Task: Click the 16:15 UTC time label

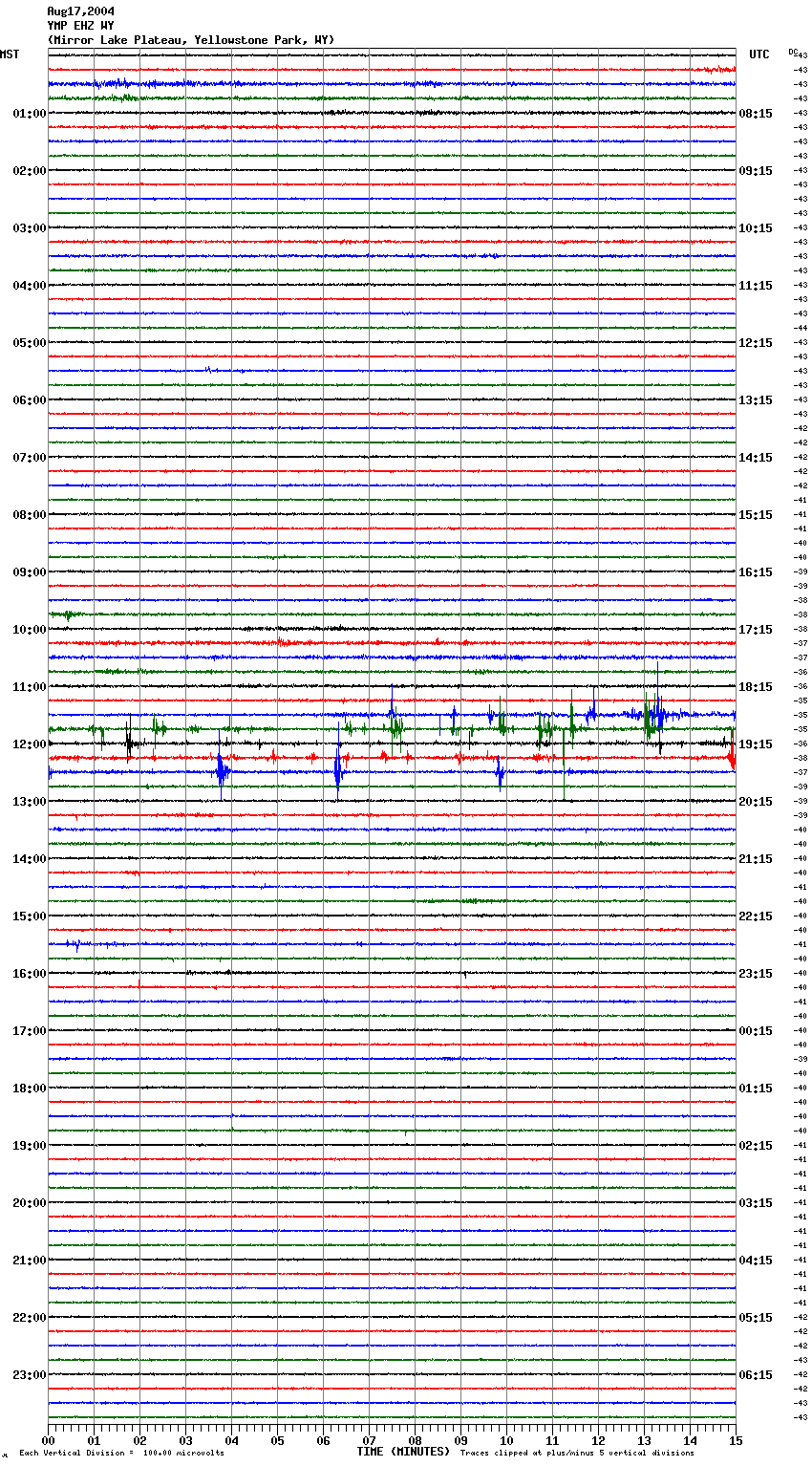Action: (756, 572)
